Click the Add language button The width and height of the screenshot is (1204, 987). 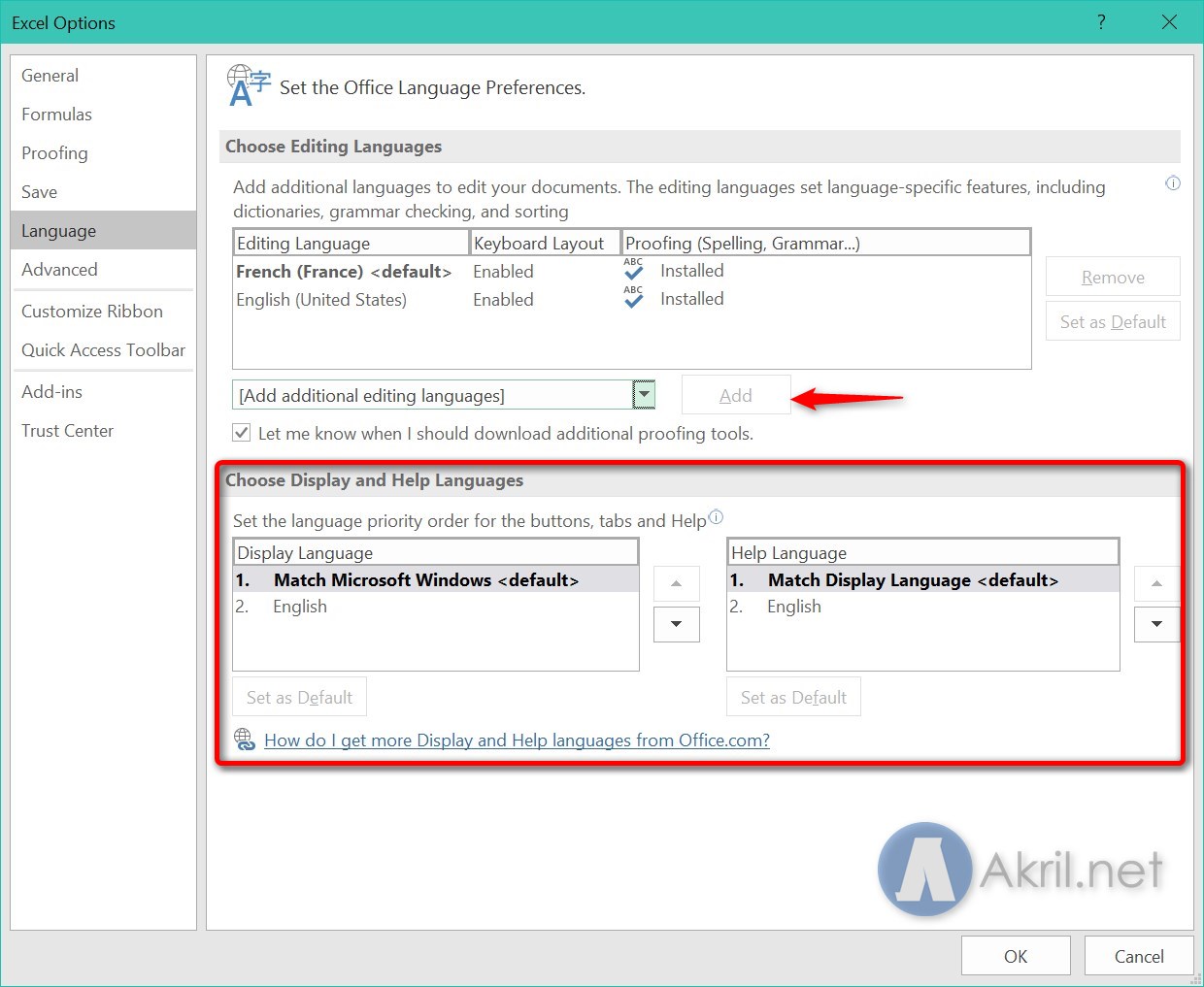point(736,395)
